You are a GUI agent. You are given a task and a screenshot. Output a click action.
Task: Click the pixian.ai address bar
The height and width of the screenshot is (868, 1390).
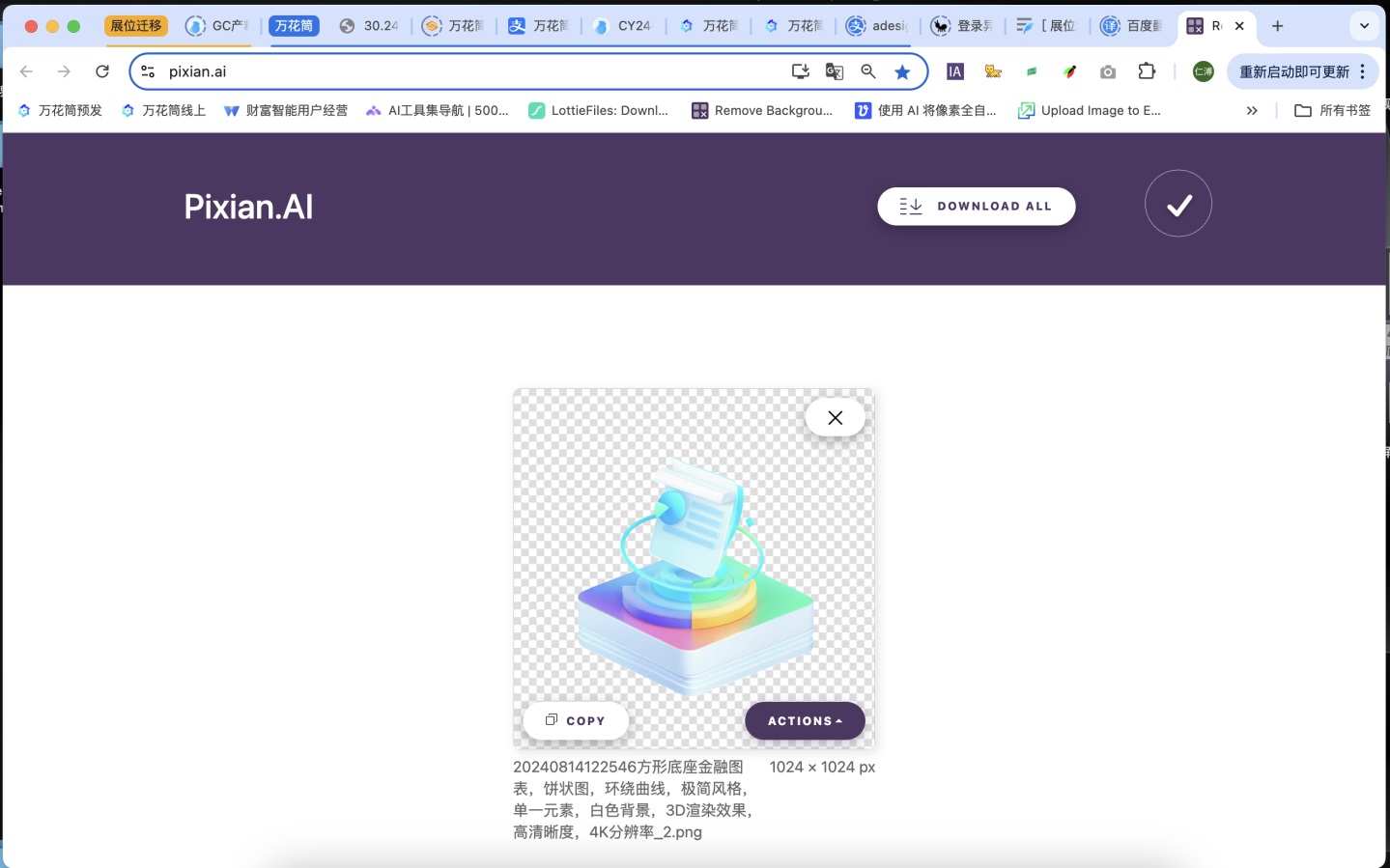pyautogui.click(x=464, y=71)
